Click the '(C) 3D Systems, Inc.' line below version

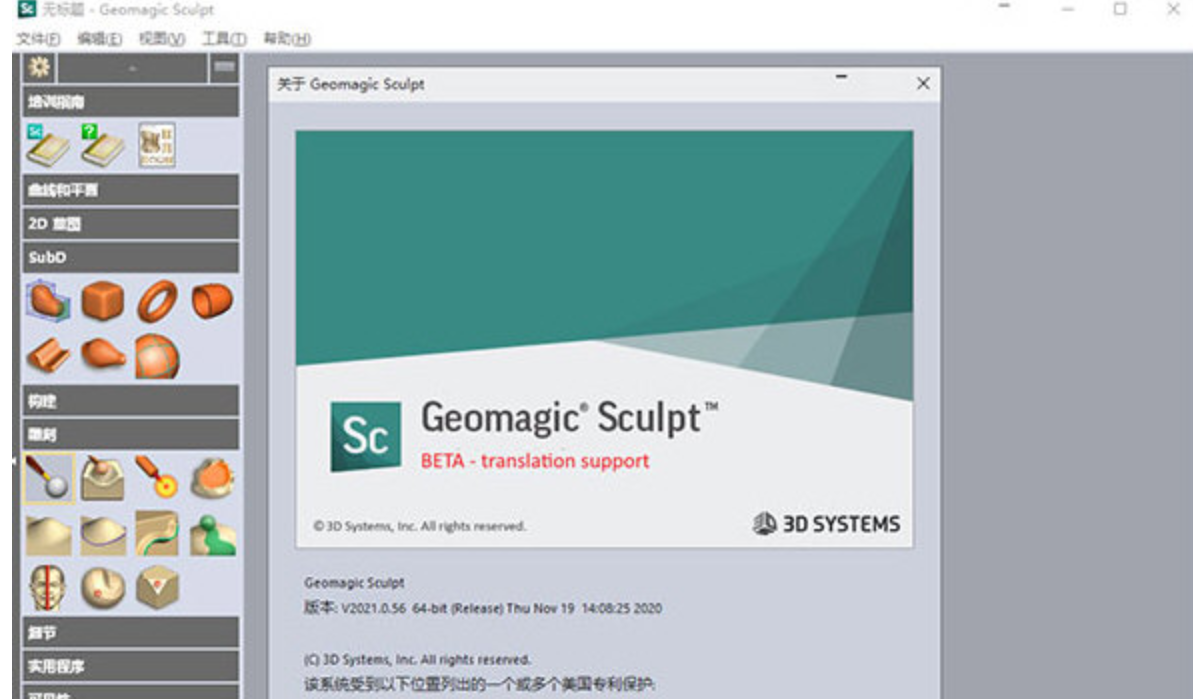[418, 659]
